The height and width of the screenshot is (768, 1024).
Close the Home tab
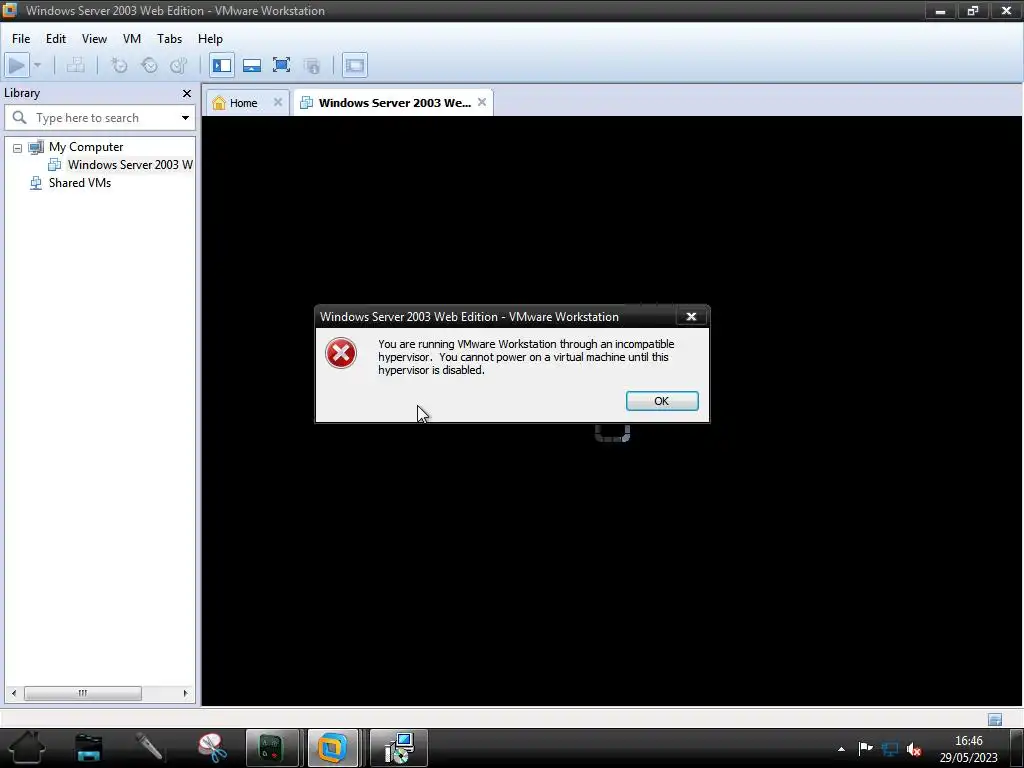tap(278, 102)
